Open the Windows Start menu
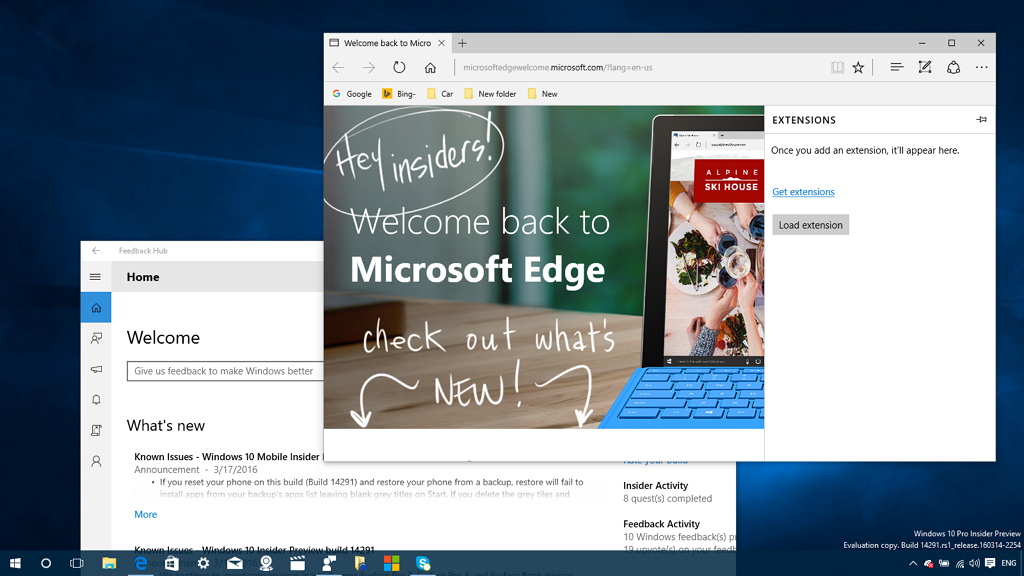The height and width of the screenshot is (576, 1024). point(15,563)
